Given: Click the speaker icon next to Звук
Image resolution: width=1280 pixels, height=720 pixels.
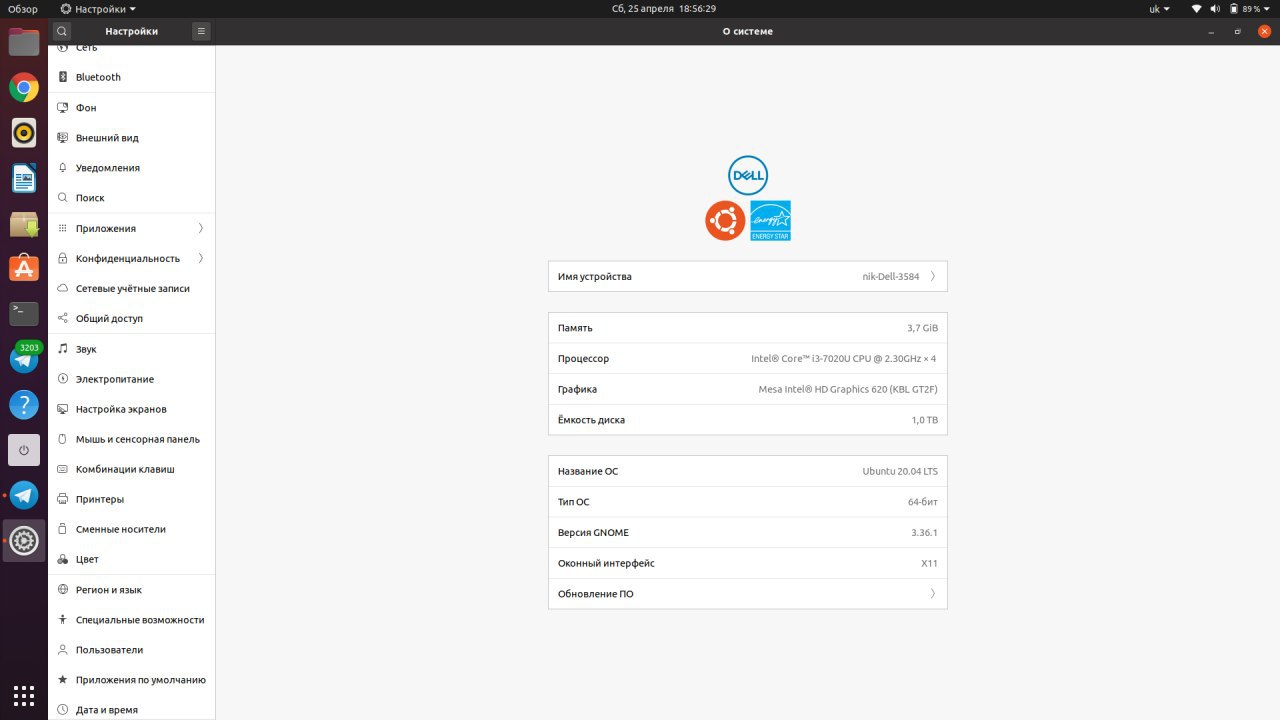Looking at the screenshot, I should [x=63, y=349].
